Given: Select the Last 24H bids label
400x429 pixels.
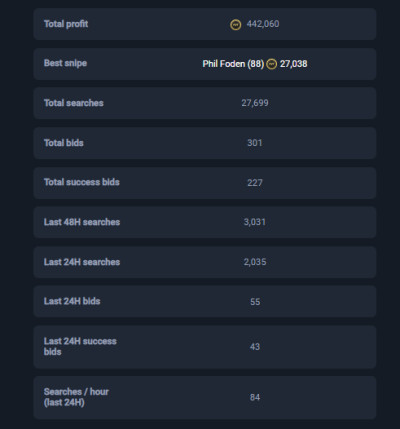Looking at the screenshot, I should (72, 301).
